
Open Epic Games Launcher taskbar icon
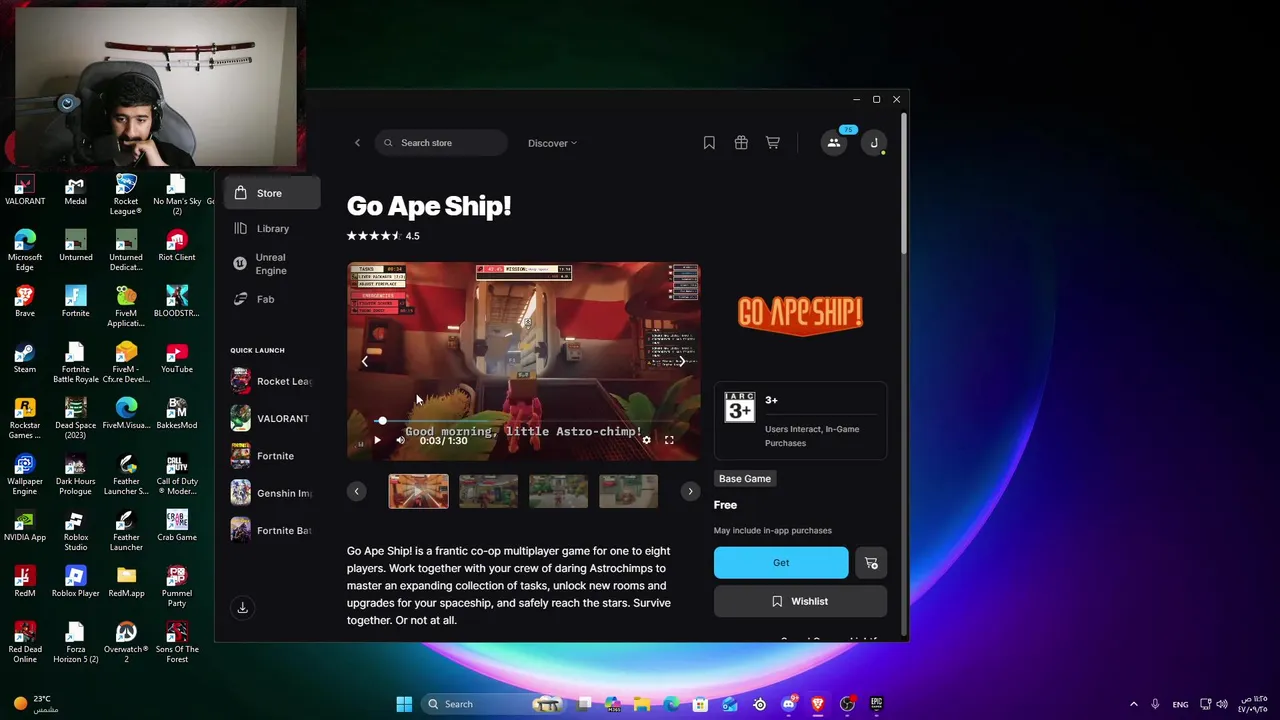[x=876, y=704]
